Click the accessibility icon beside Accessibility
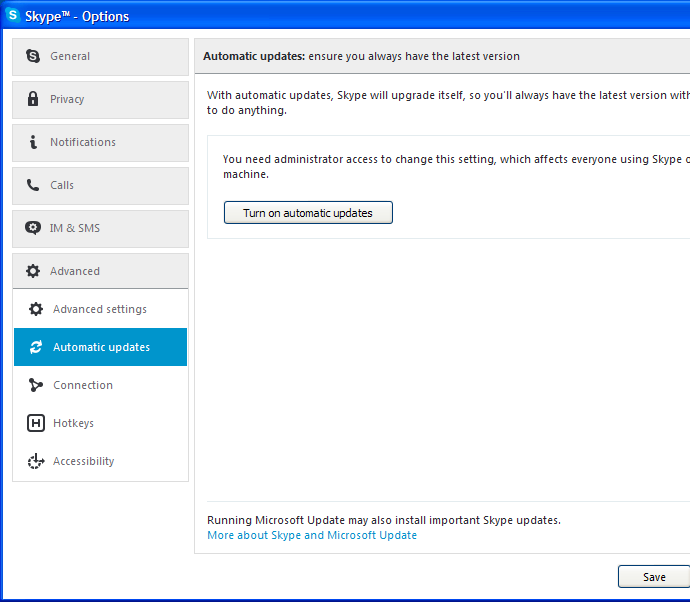Viewport: 690px width, 602px height. pyautogui.click(x=36, y=461)
